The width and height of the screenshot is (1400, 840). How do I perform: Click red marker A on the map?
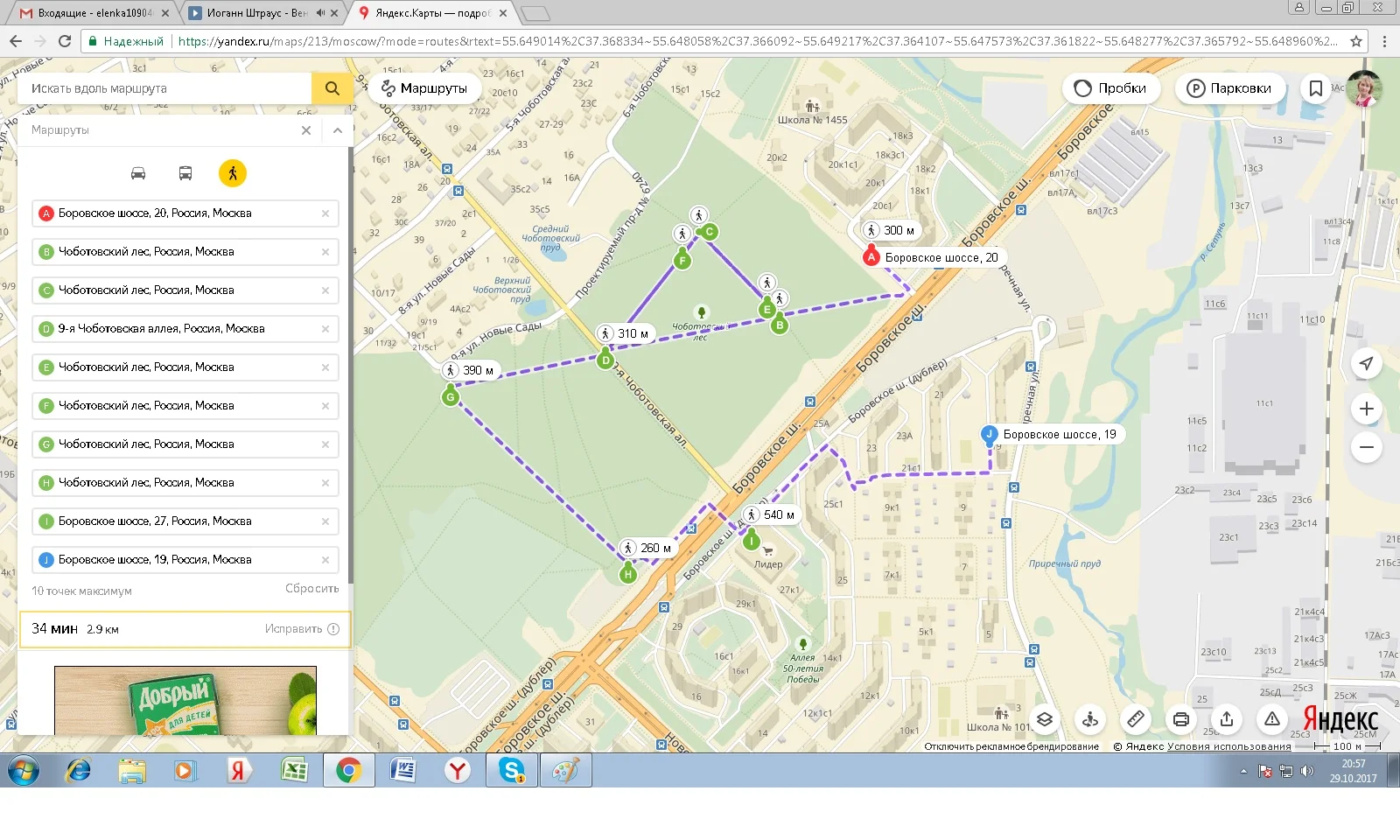(871, 256)
